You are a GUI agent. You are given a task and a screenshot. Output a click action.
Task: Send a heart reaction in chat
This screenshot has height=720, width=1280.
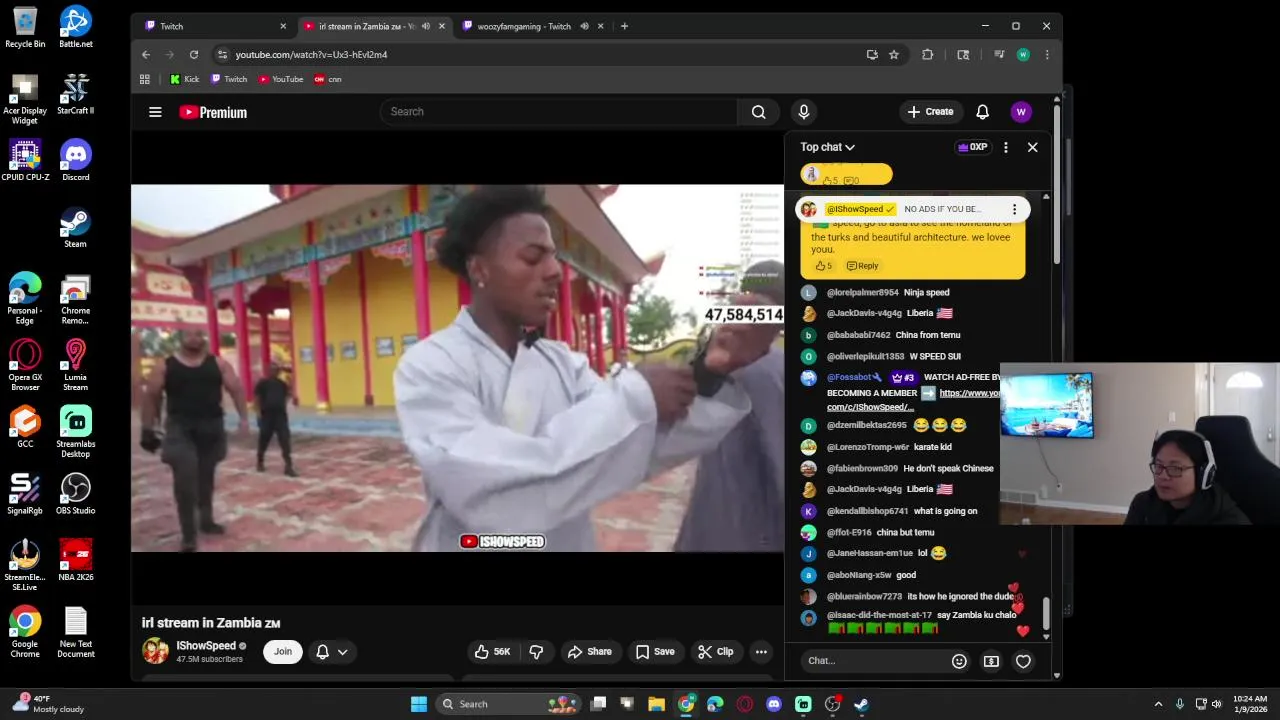pyautogui.click(x=1023, y=661)
